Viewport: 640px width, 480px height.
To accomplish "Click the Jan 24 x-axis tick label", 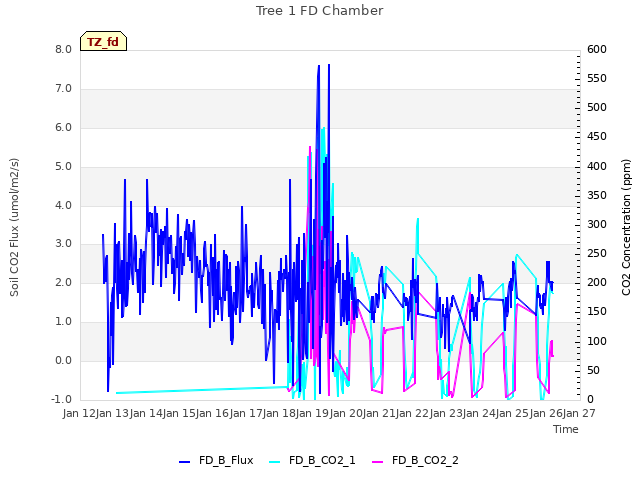I will point(479,413).
